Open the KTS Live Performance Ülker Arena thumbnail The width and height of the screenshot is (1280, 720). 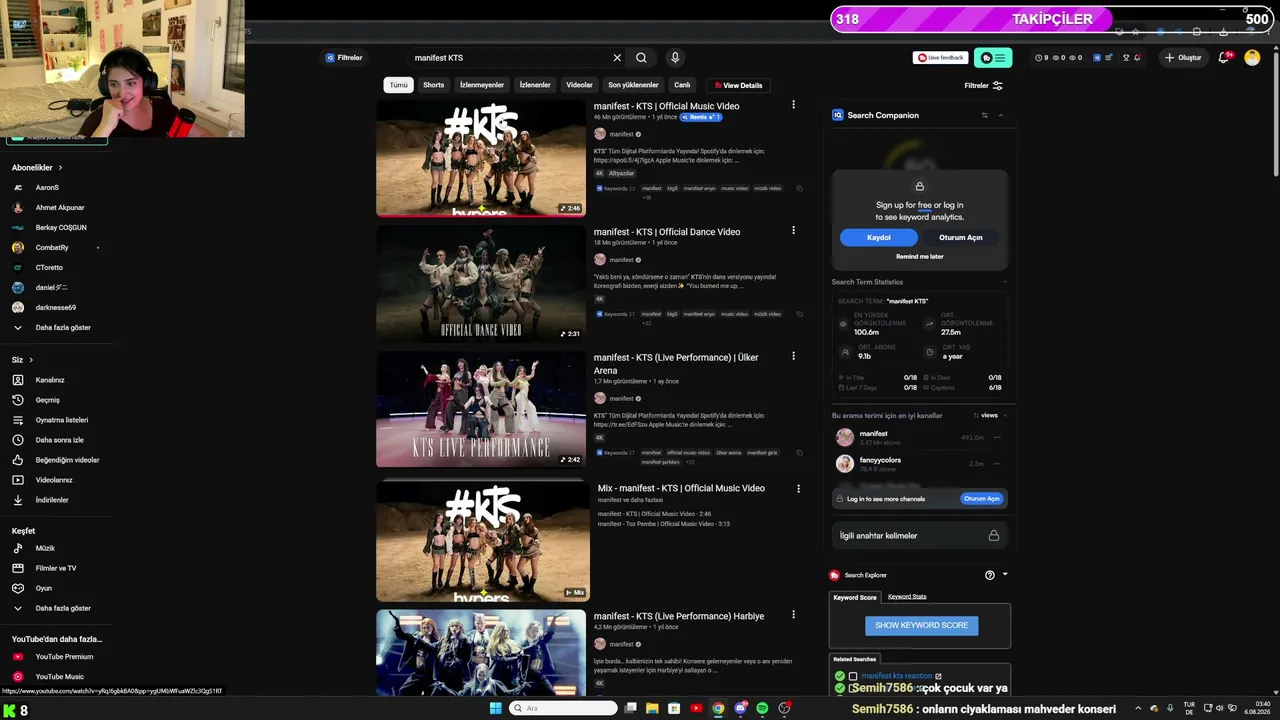point(481,410)
